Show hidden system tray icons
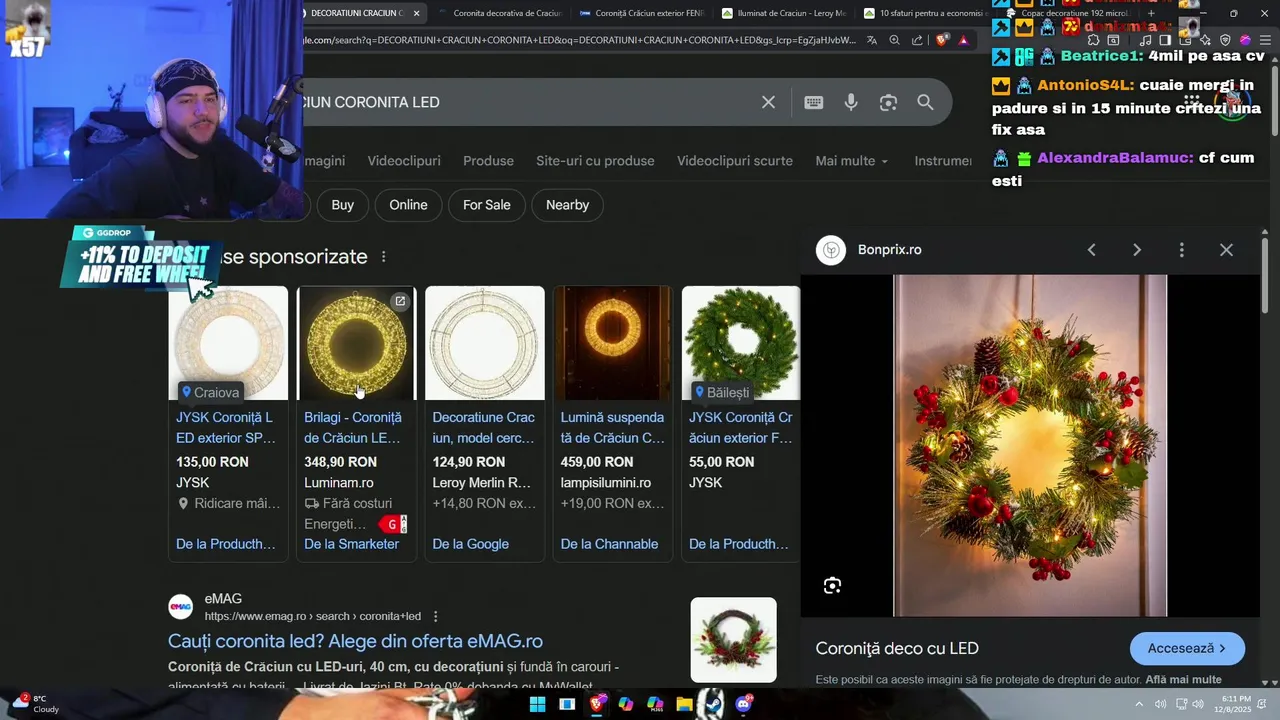 click(x=1138, y=704)
